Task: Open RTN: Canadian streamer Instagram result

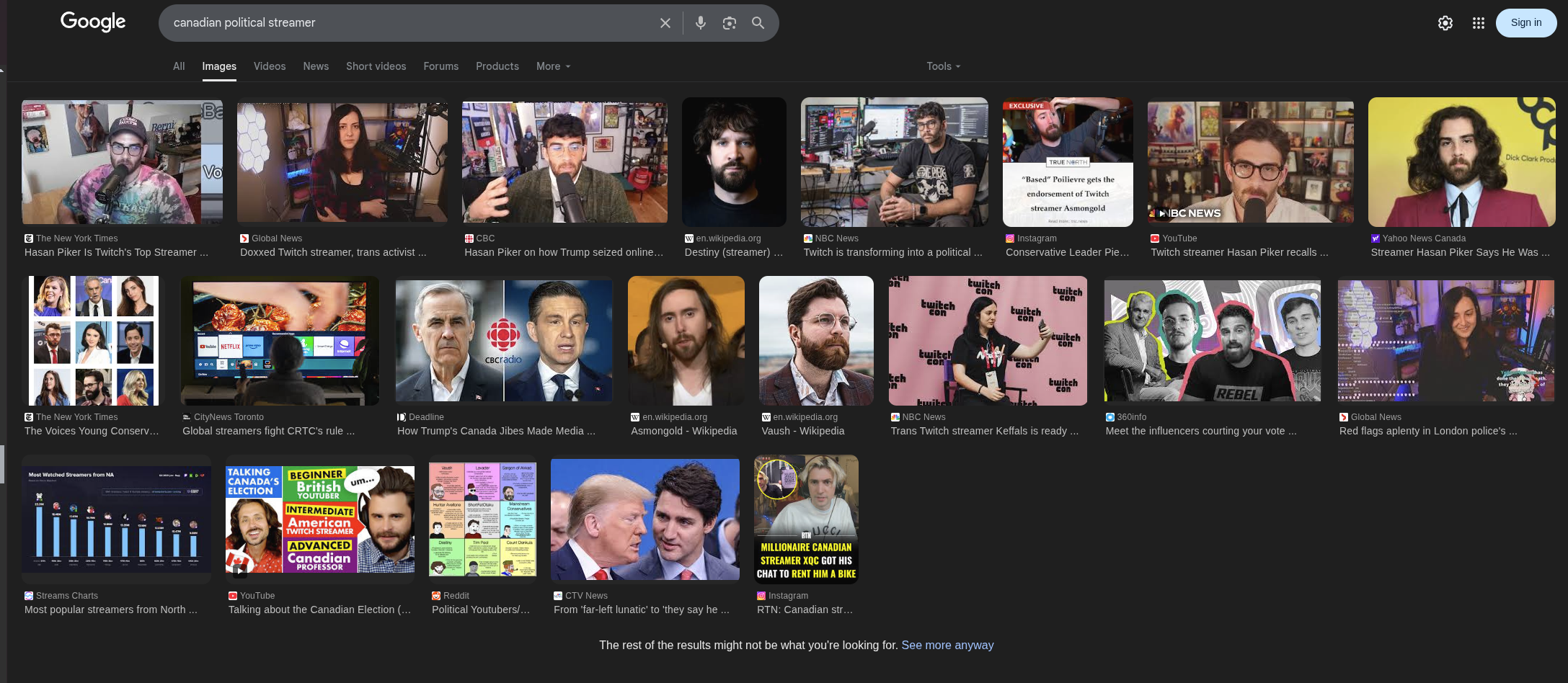Action: click(x=805, y=610)
